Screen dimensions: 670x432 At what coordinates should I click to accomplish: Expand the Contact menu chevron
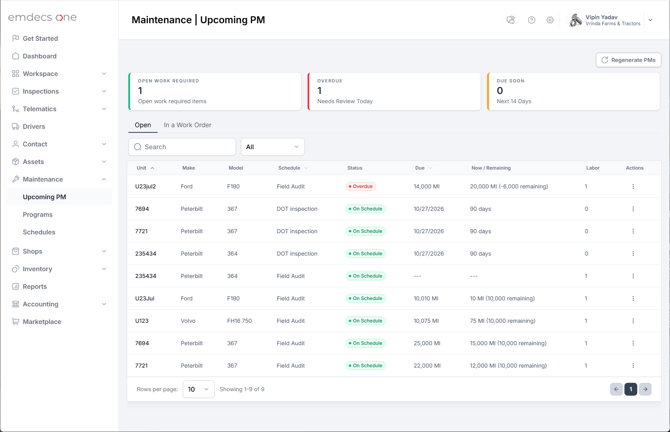(104, 144)
